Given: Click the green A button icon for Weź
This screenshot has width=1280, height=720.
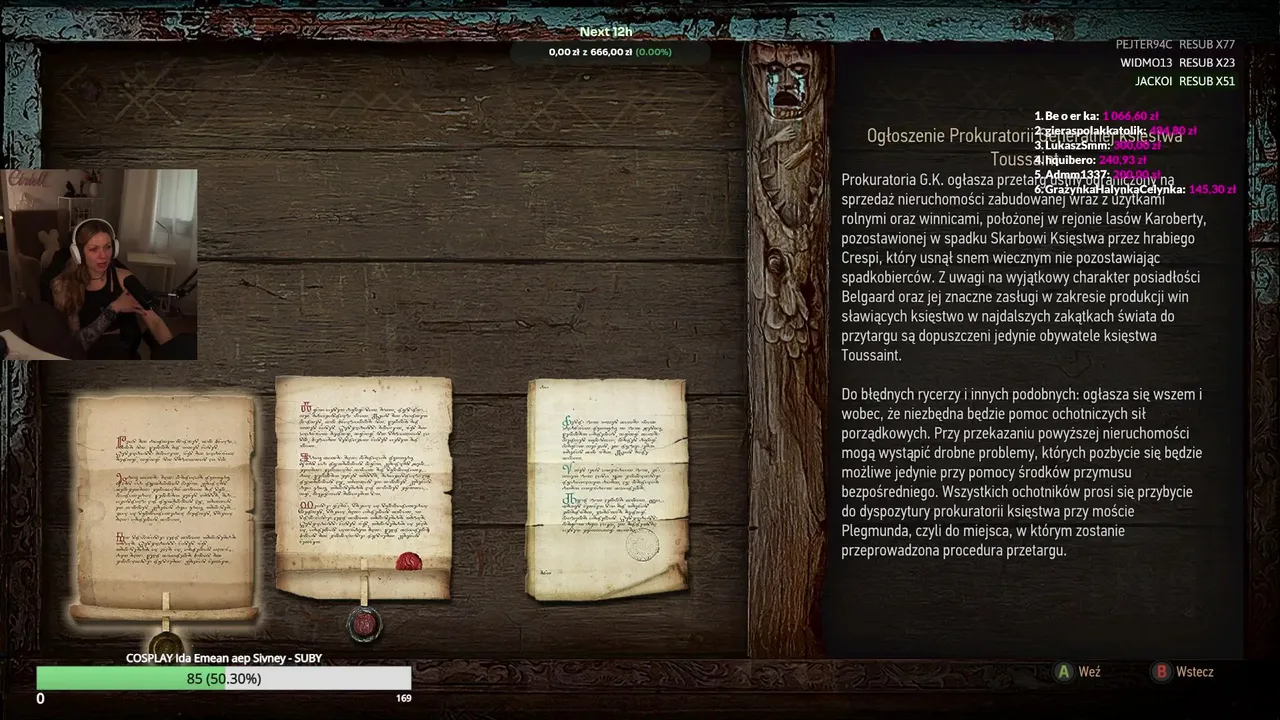Looking at the screenshot, I should coord(1065,672).
